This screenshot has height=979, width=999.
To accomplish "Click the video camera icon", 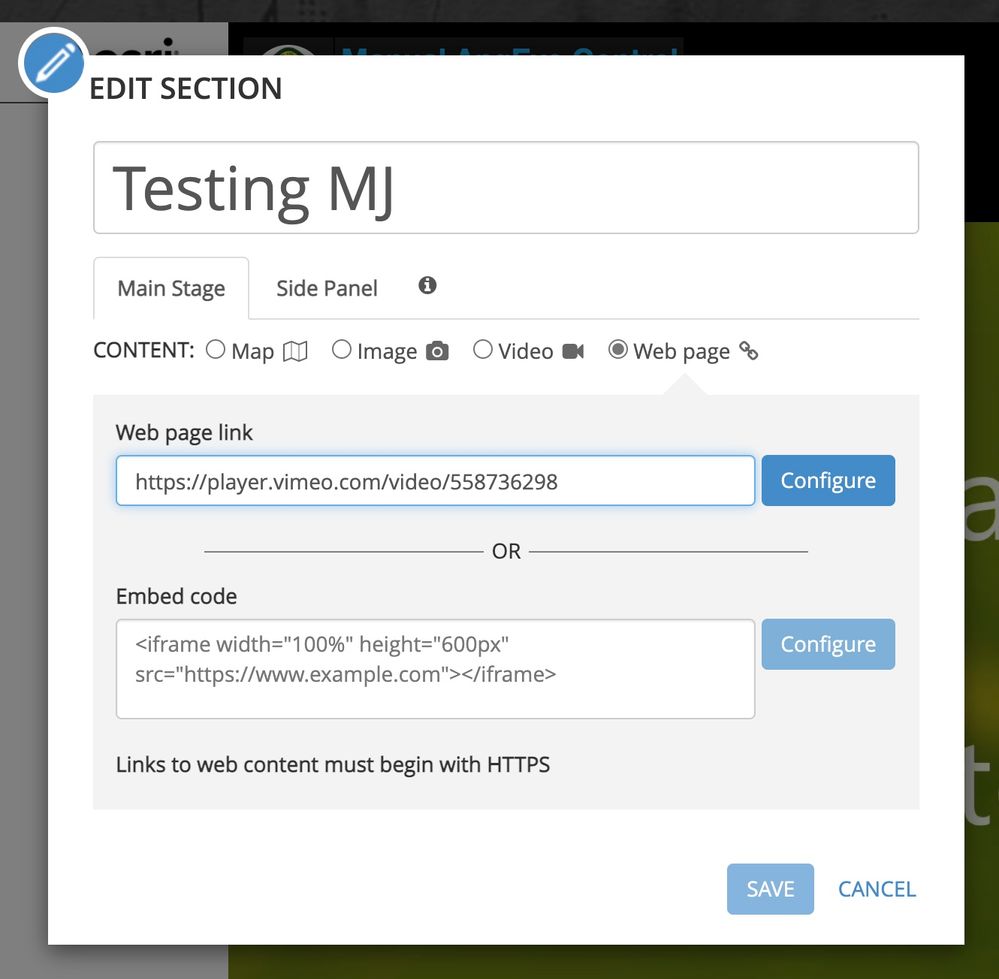I will [x=573, y=351].
